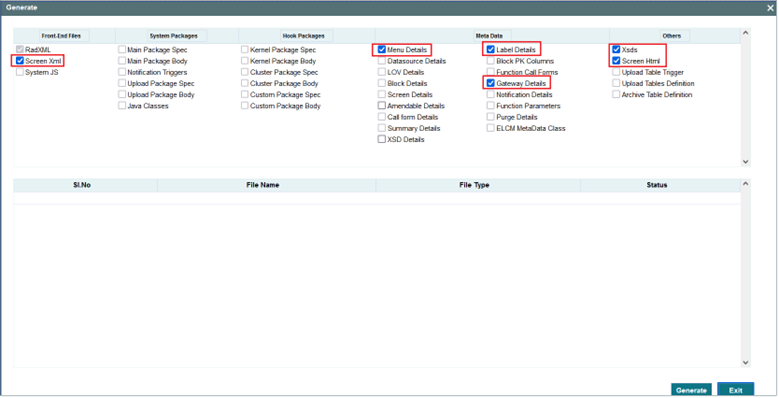
Task: Enable Call form Details checkbox
Action: (382, 117)
